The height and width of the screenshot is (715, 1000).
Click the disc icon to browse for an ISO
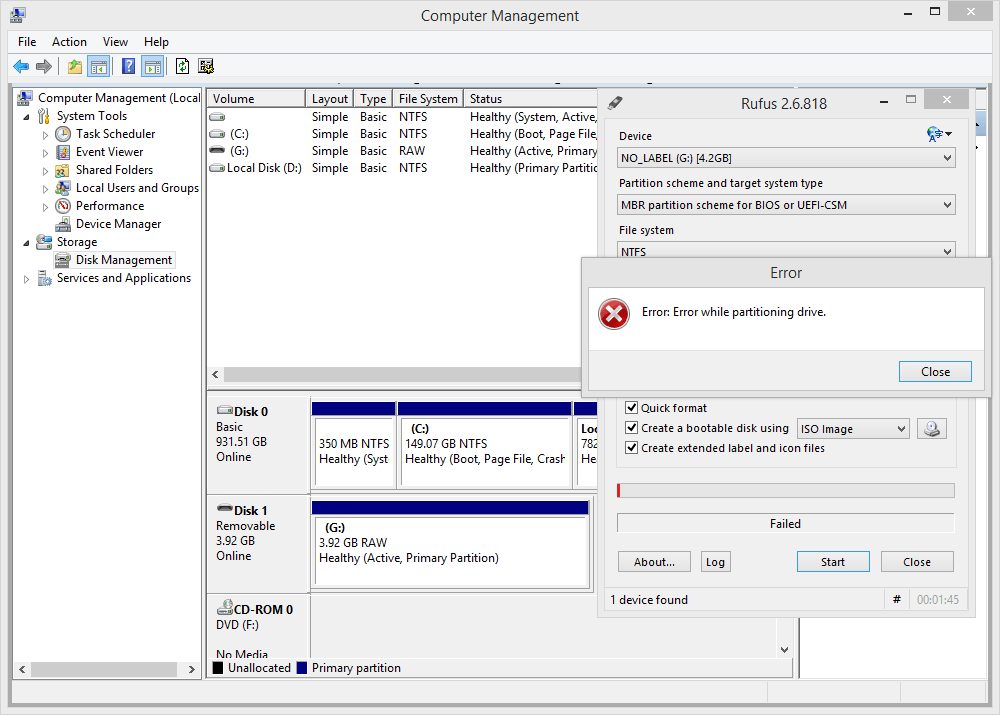(x=931, y=428)
